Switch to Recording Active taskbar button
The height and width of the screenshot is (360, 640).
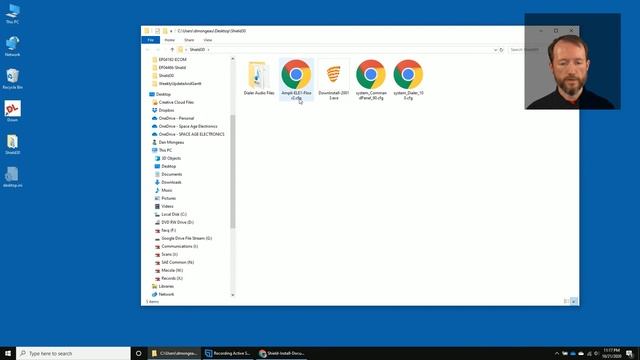[228, 353]
